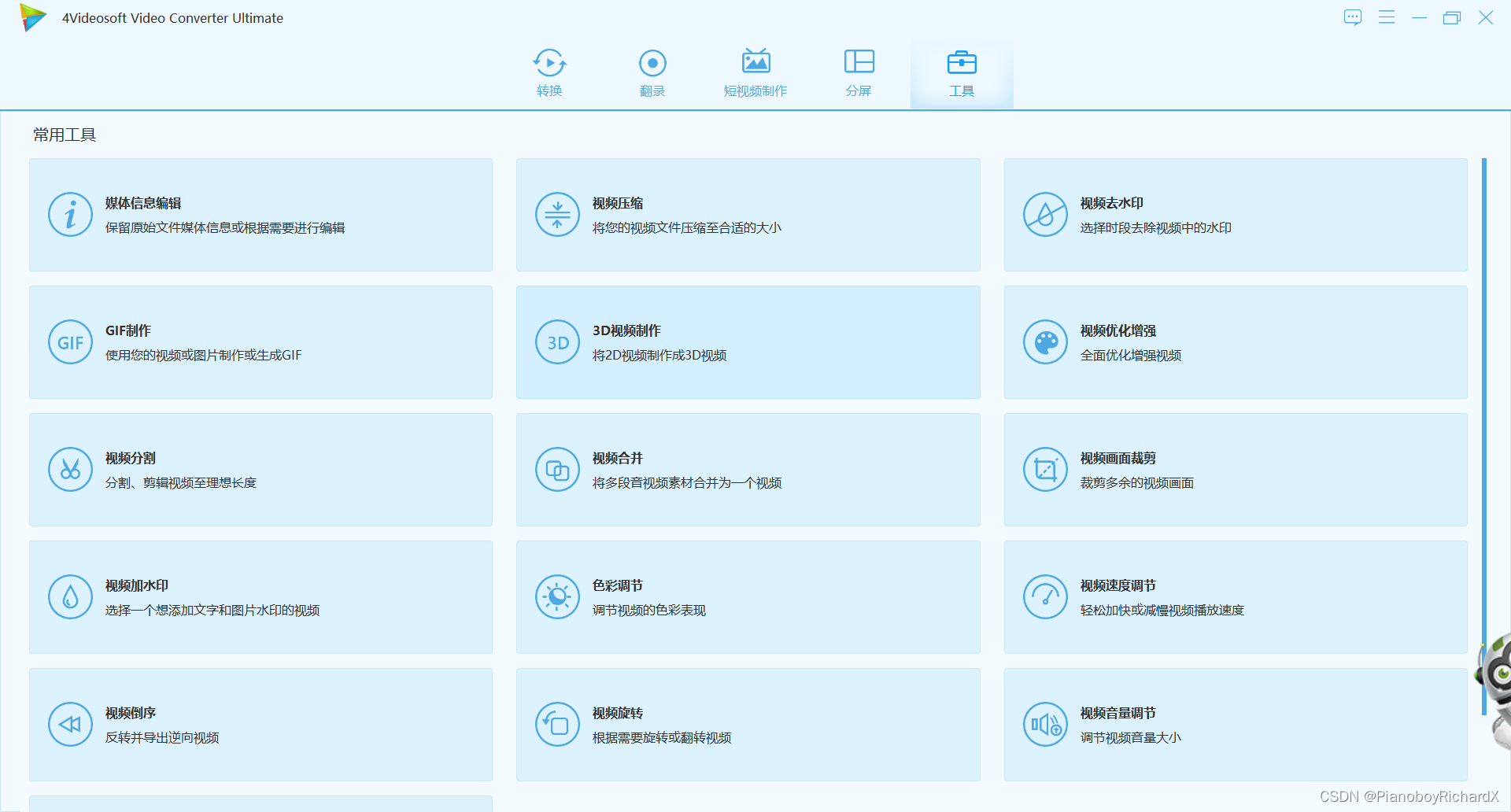The image size is (1511, 812).
Task: Click description 调节视频音量大小
Action: click(1130, 737)
